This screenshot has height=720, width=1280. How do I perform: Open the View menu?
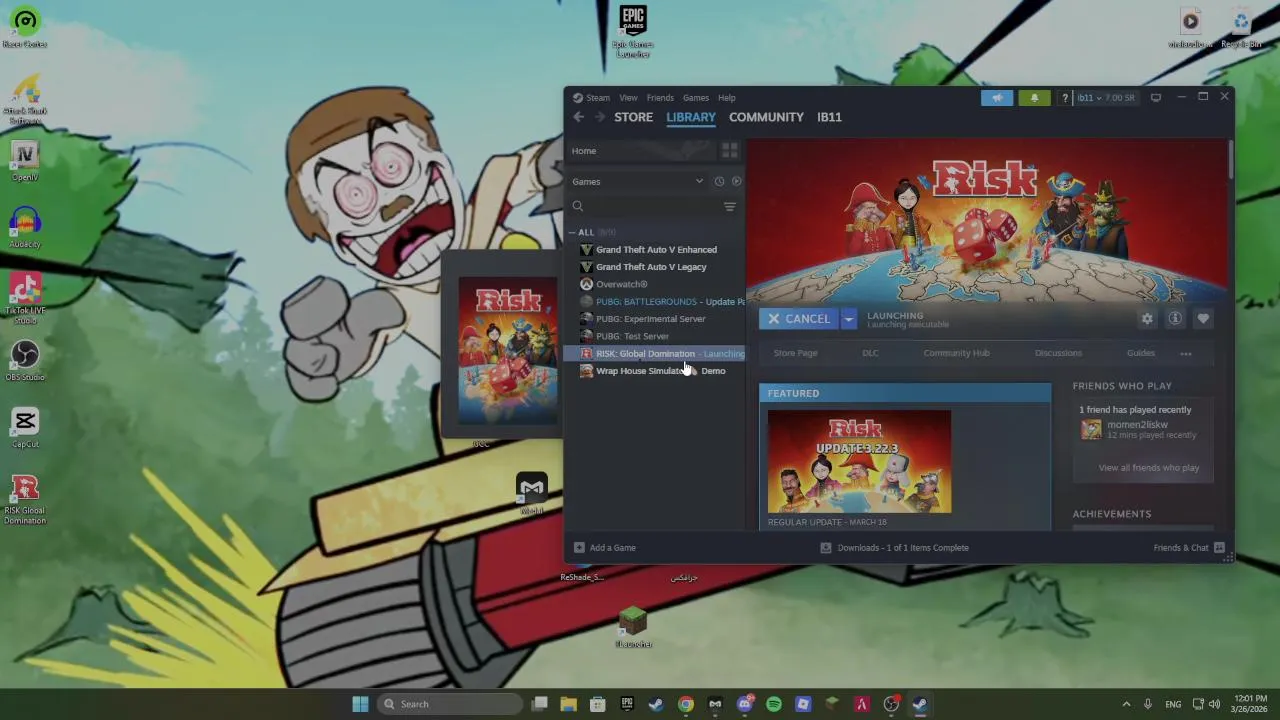coord(628,98)
